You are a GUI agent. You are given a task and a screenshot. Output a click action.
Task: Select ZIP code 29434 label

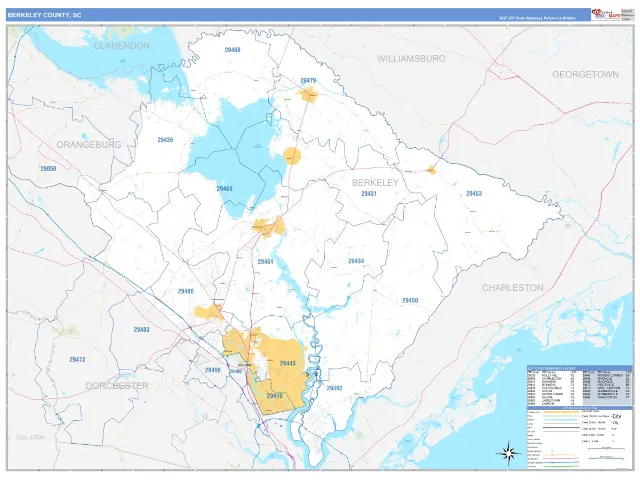[x=356, y=261]
